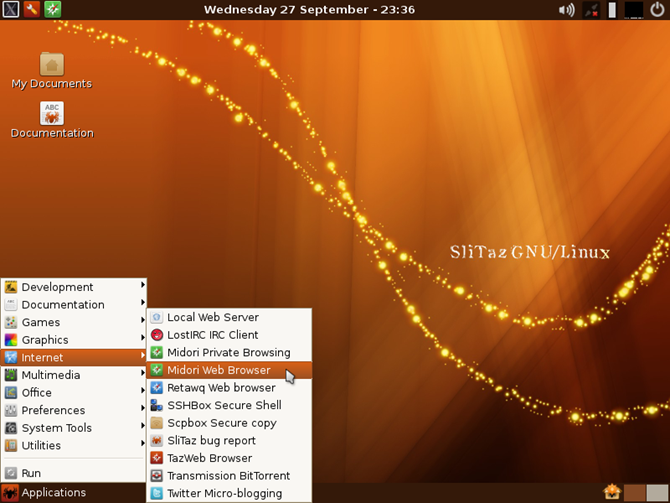670x503 pixels.
Task: Expand the Utilities submenu arrow
Action: (143, 443)
